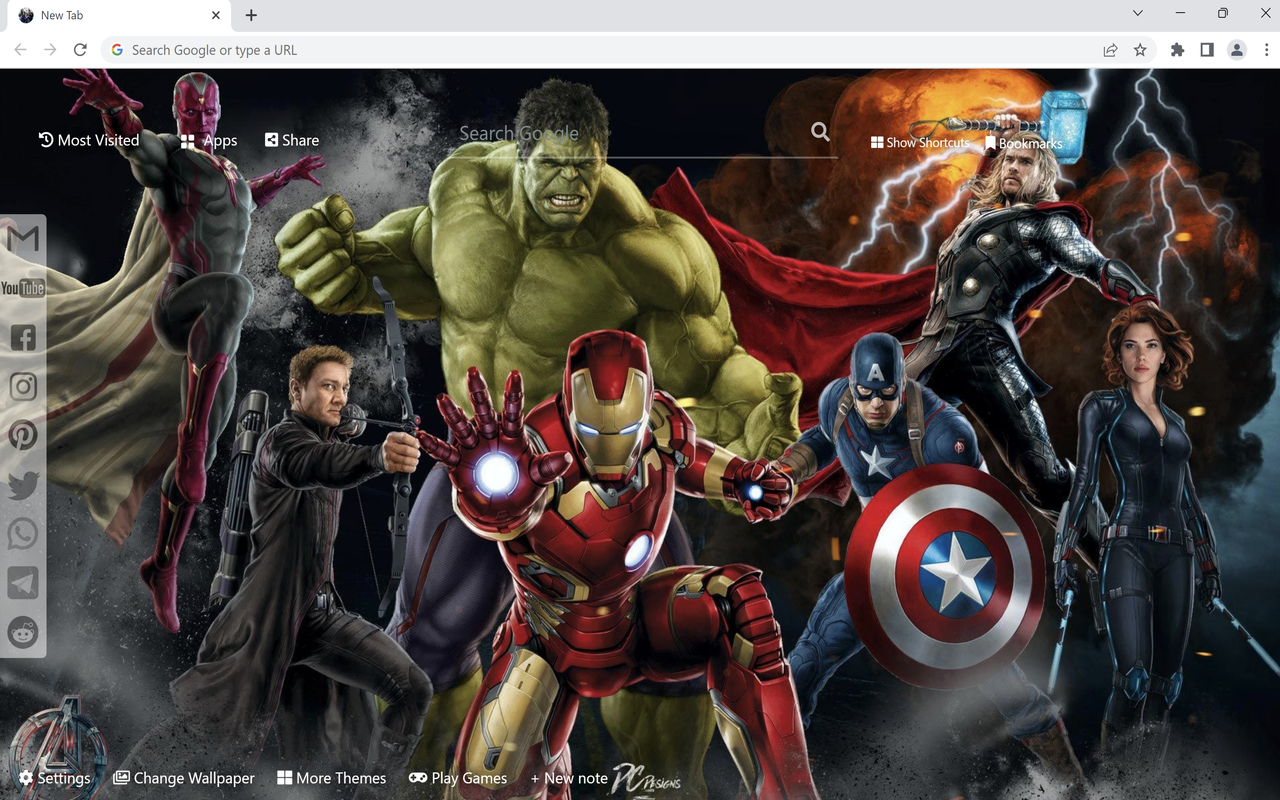Open a new tab with plus
Screen dimensions: 1280x800
pos(251,15)
